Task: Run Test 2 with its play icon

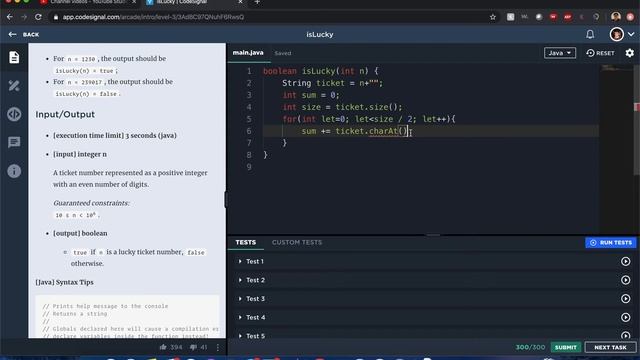Action: tap(625, 280)
